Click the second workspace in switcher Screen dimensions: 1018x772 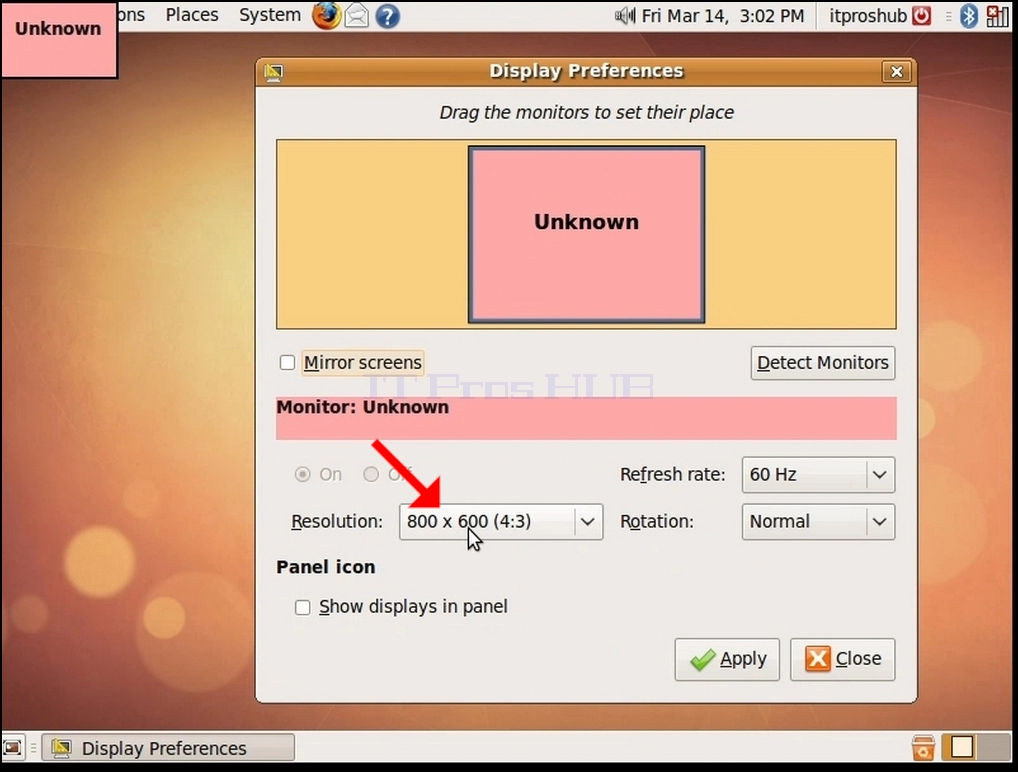[x=994, y=747]
